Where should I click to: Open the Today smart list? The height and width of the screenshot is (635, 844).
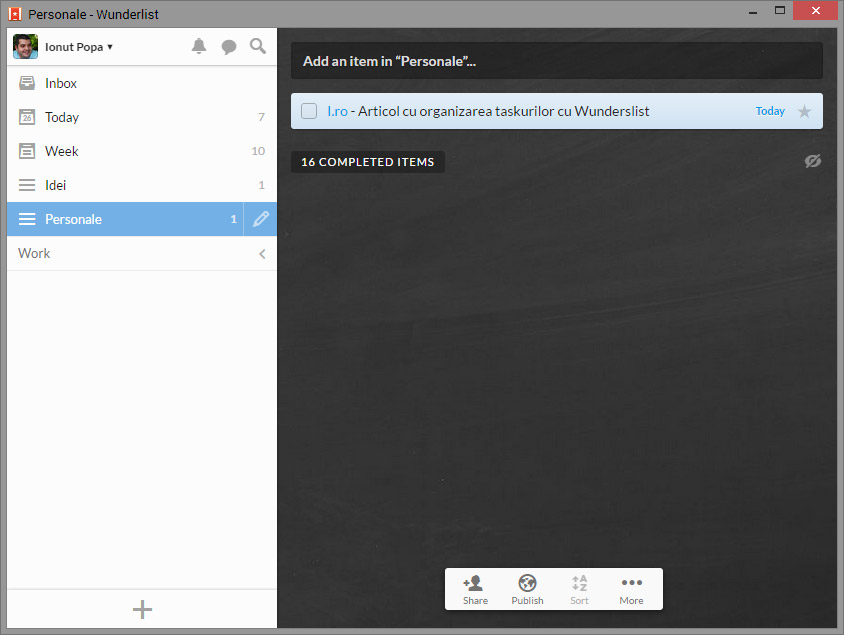point(142,117)
